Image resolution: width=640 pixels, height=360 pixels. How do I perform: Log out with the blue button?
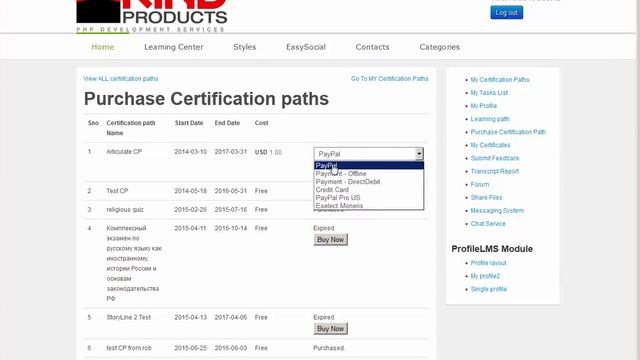(507, 13)
